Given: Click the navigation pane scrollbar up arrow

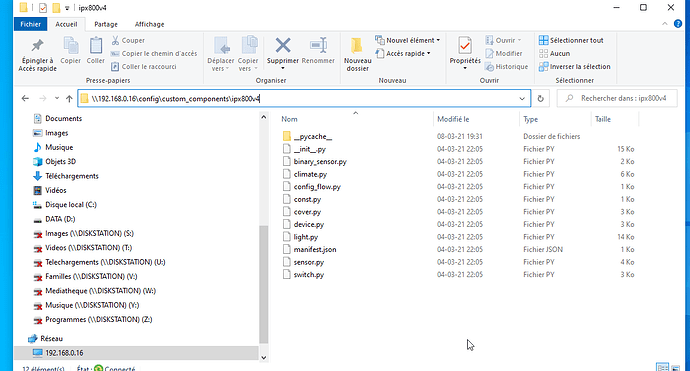Looking at the screenshot, I should [264, 117].
